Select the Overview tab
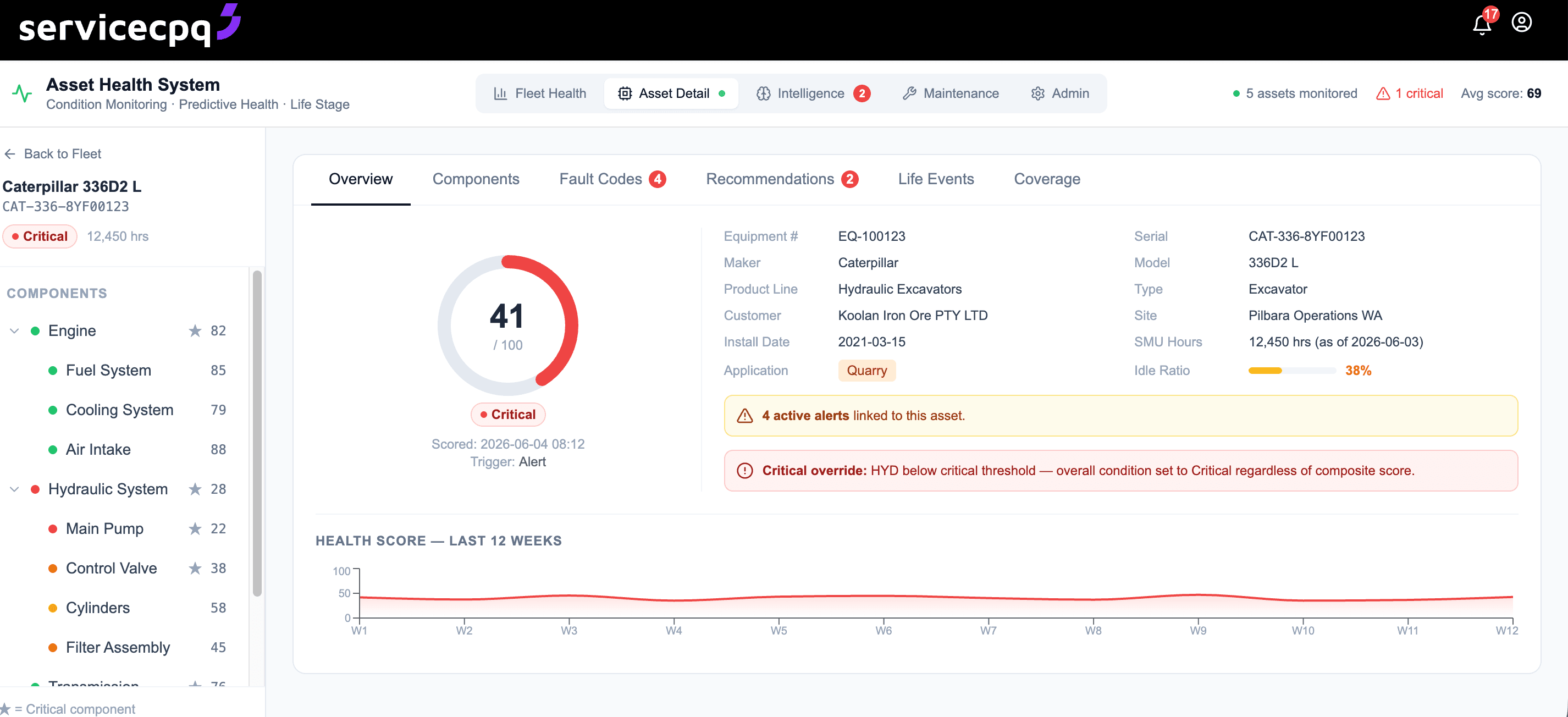 [x=360, y=179]
